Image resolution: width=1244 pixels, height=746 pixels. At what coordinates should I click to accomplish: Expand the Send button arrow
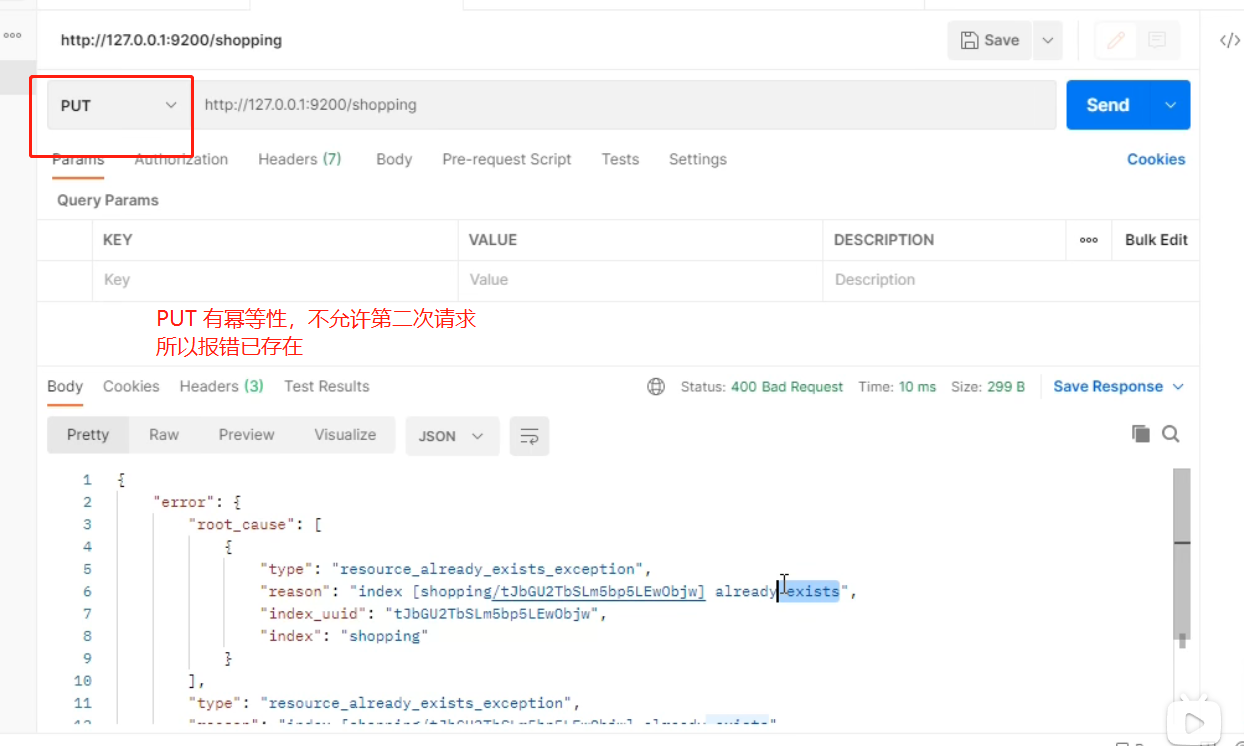[x=1171, y=105]
